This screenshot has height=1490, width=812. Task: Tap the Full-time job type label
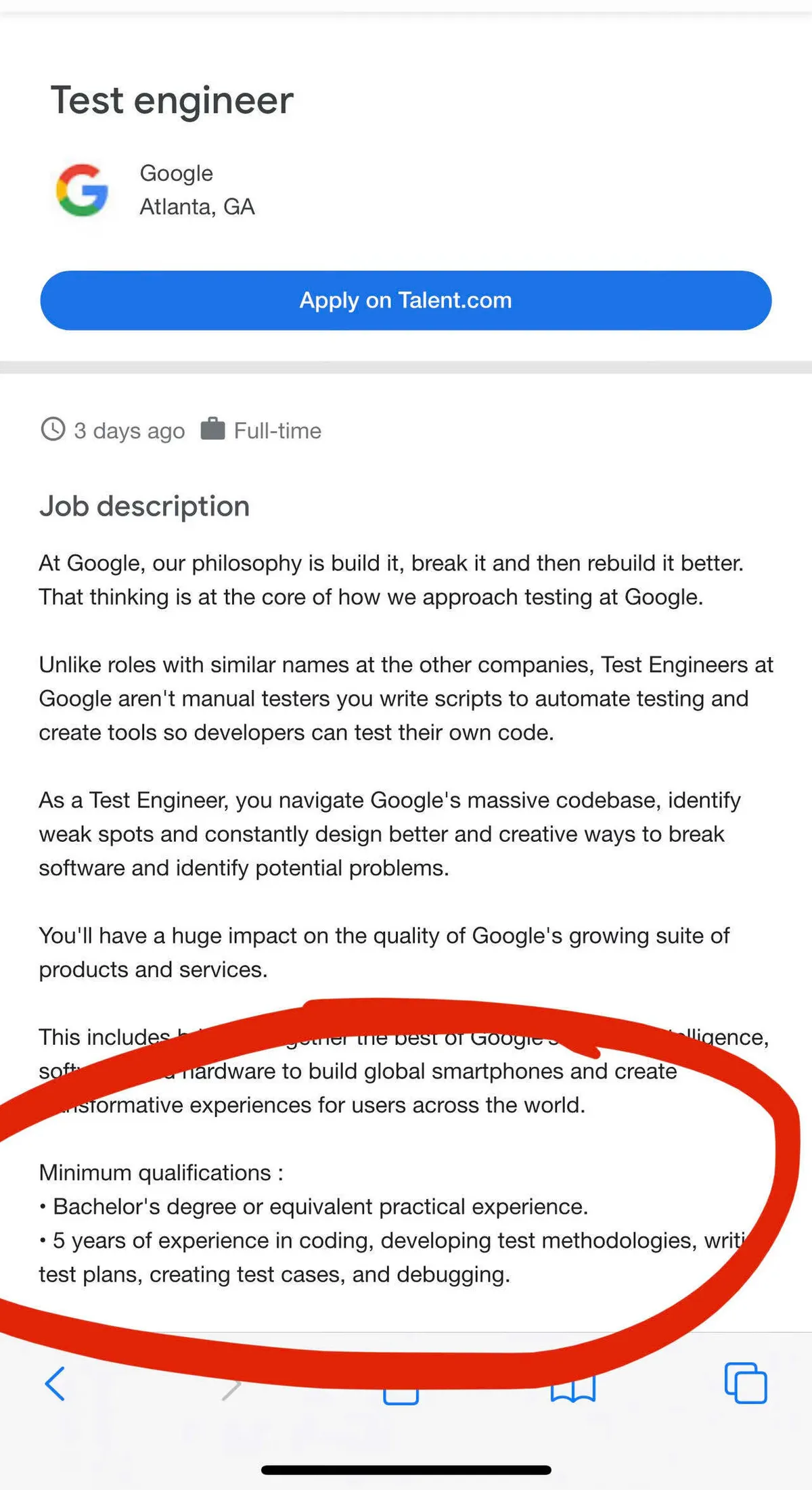277,431
